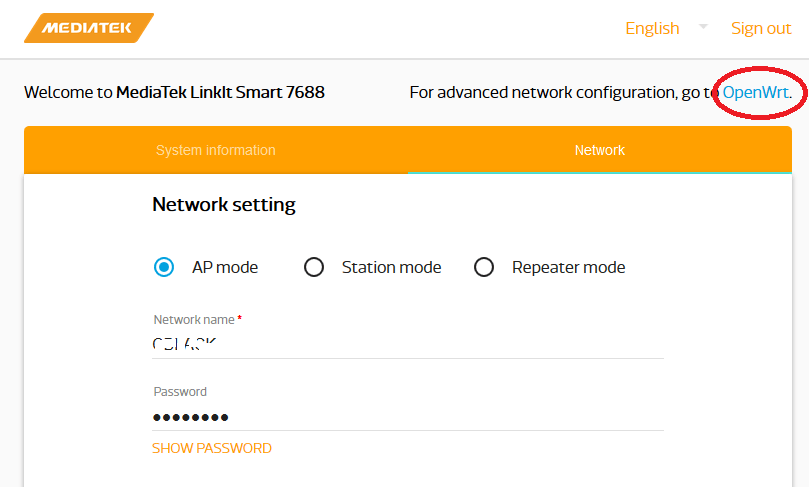
Task: Click the Repeater mode text label
Action: click(x=568, y=267)
